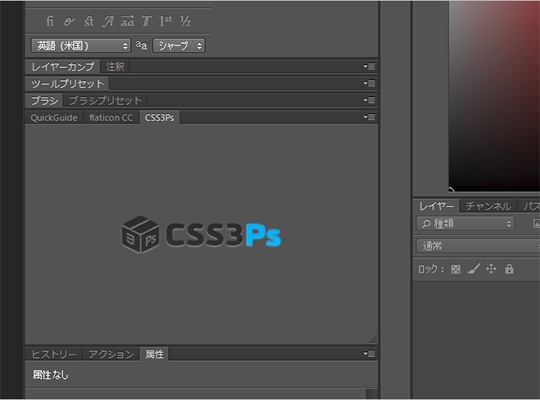Toggle titling alternates (T) button
Image resolution: width=540 pixels, height=400 pixels.
tap(146, 21)
